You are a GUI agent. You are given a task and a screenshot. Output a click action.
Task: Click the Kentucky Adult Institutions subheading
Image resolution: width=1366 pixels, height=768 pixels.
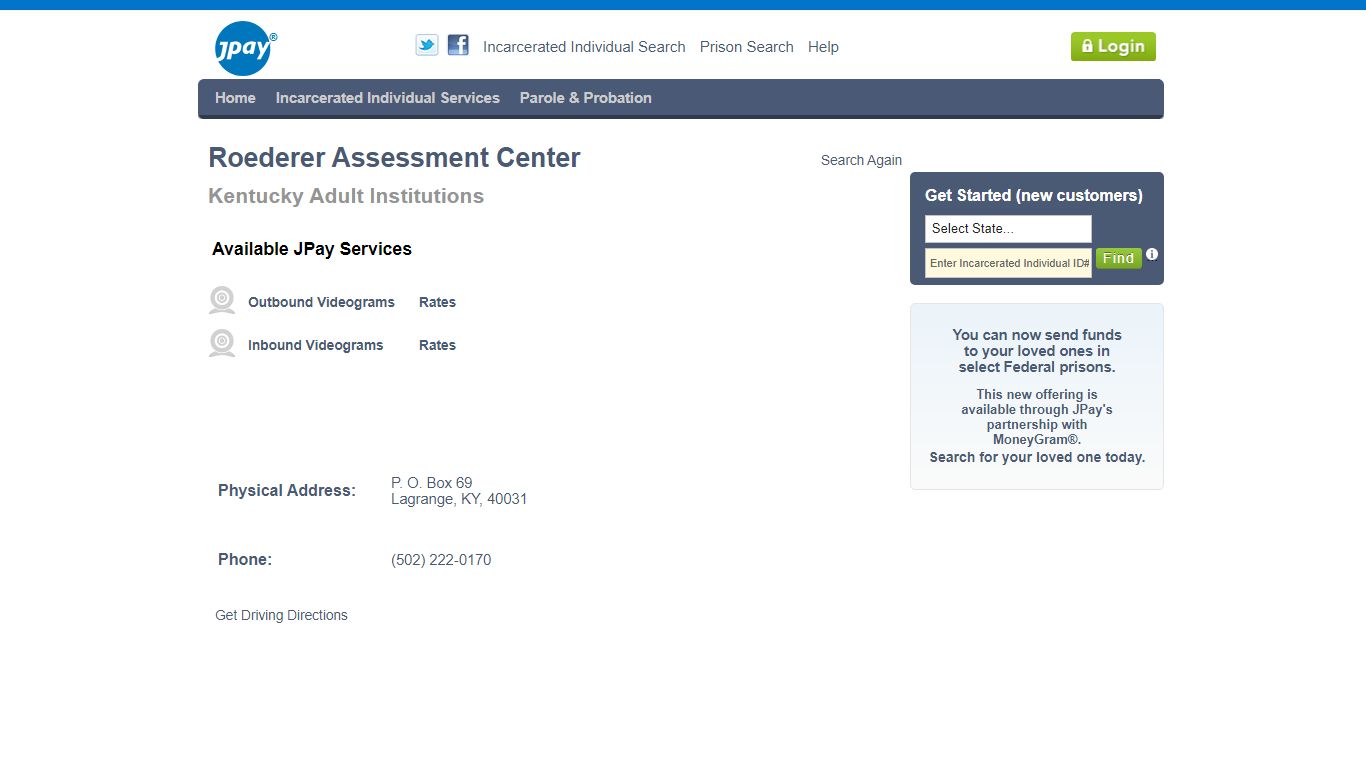click(x=346, y=196)
